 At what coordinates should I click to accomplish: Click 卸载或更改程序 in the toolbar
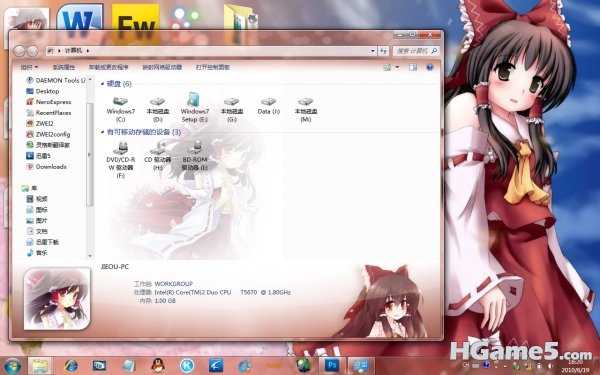click(x=109, y=67)
